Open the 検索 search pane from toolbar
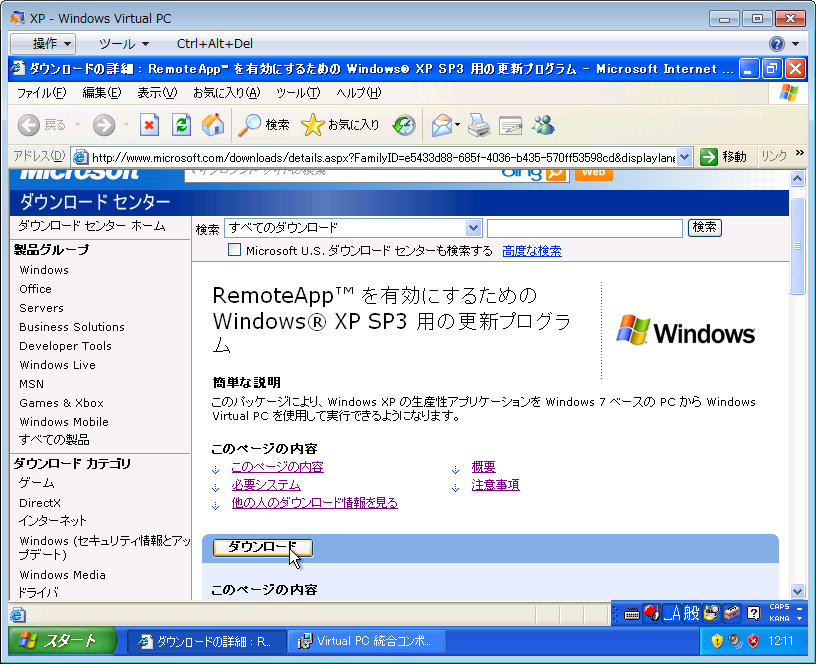The height and width of the screenshot is (664, 816). (263, 125)
